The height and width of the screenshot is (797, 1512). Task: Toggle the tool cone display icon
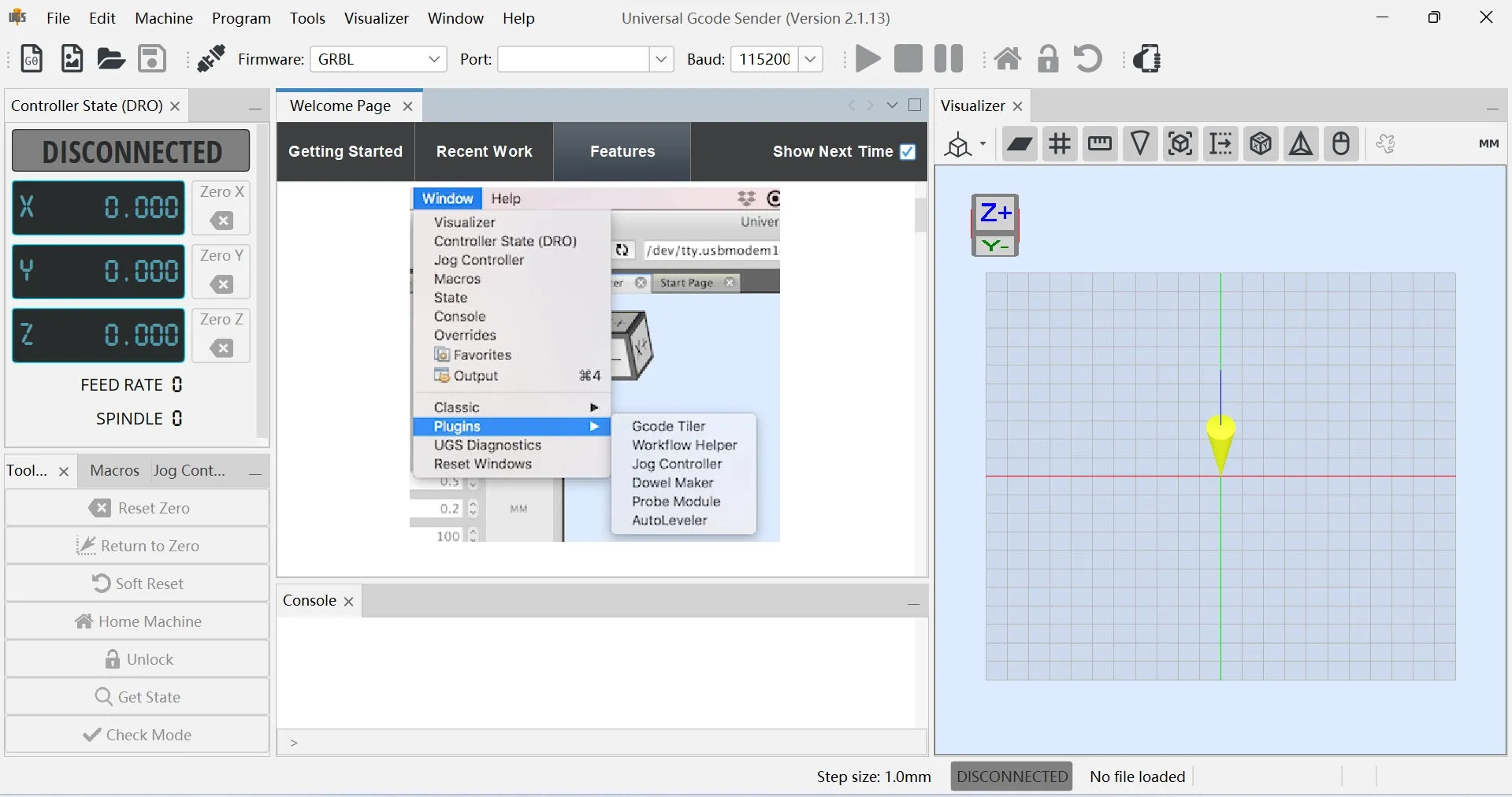[1140, 144]
